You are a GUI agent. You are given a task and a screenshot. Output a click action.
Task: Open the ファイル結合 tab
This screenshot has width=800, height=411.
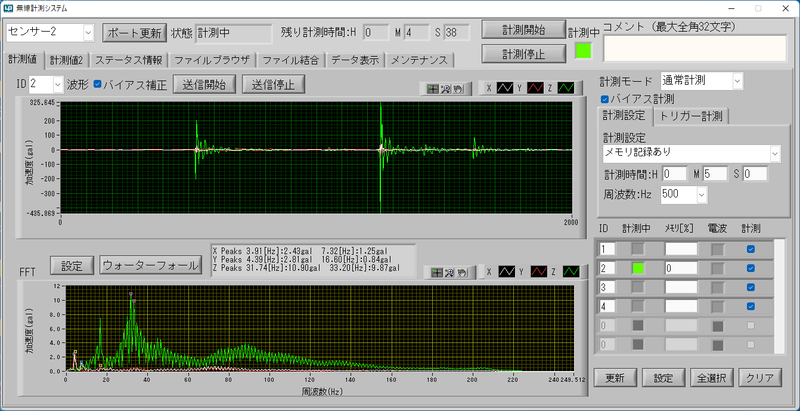tap(291, 60)
